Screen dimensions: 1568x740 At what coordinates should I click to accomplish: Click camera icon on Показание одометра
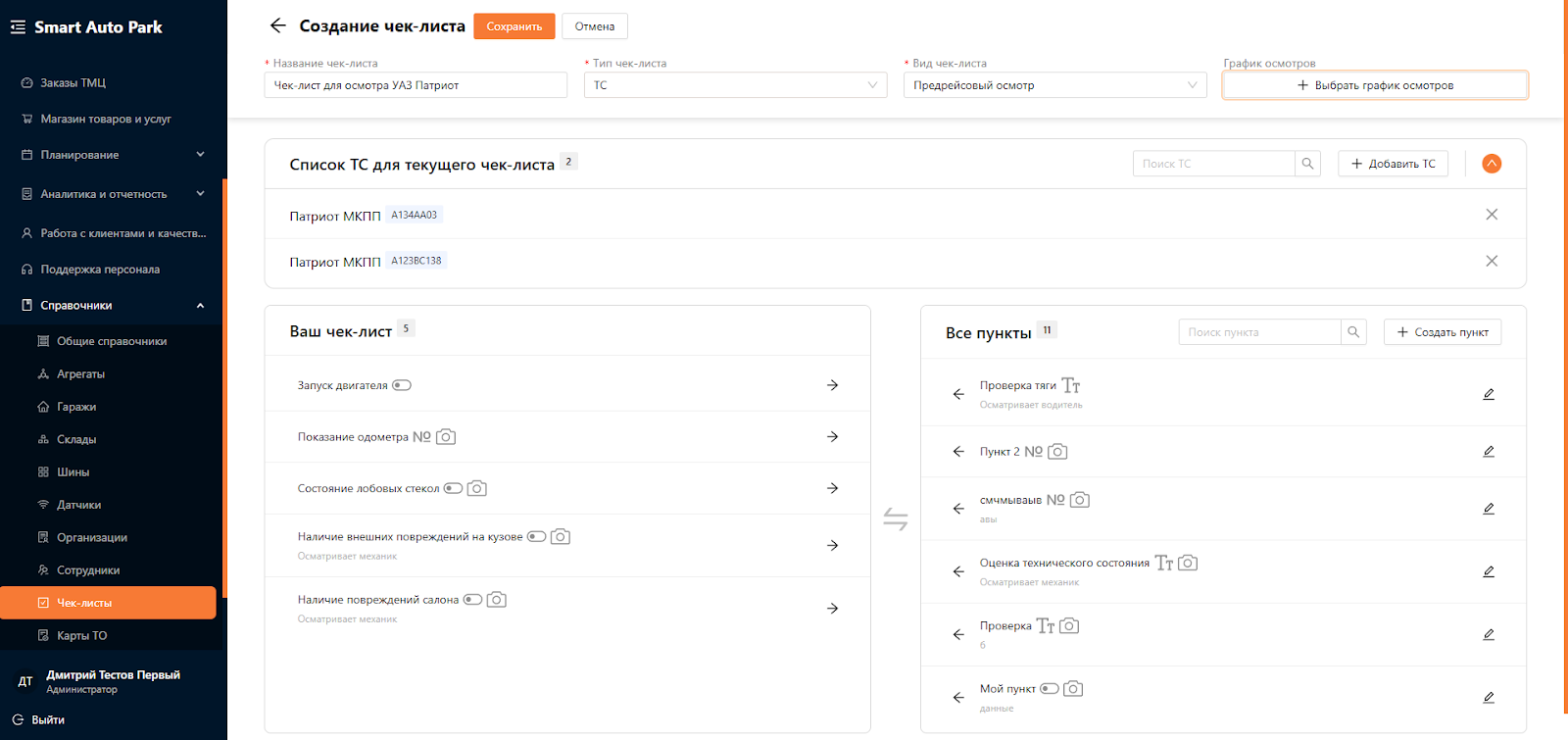click(x=446, y=437)
